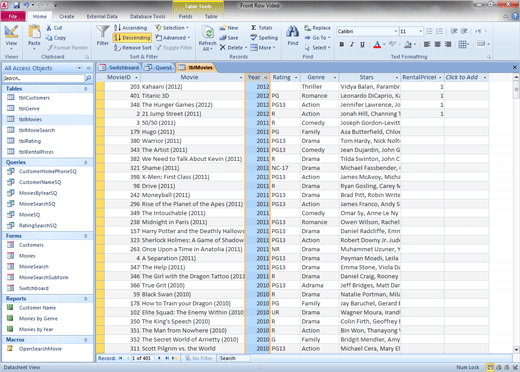The height and width of the screenshot is (372, 520).
Task: Click the record navigator Search box
Action: click(x=234, y=358)
